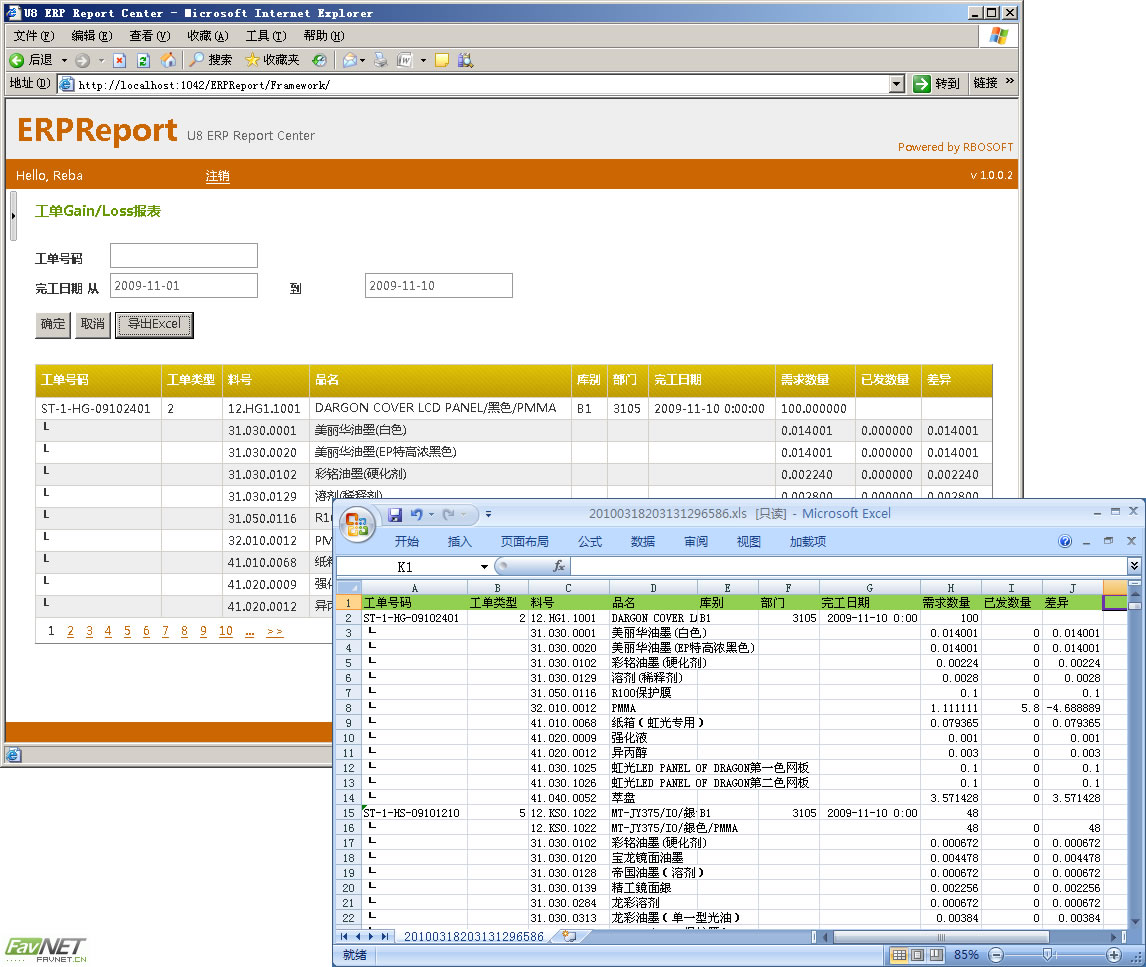
Task: Open IE mail button dropdown arrow
Action: 363,60
